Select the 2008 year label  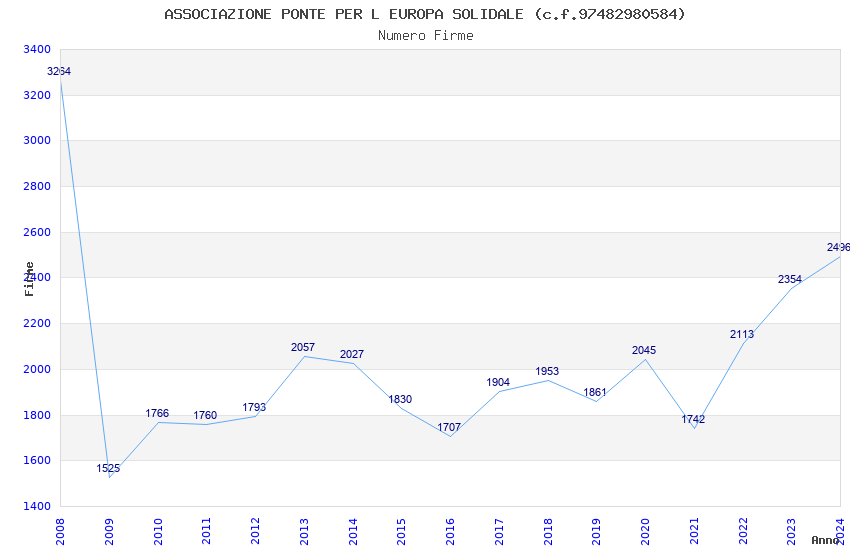[60, 531]
